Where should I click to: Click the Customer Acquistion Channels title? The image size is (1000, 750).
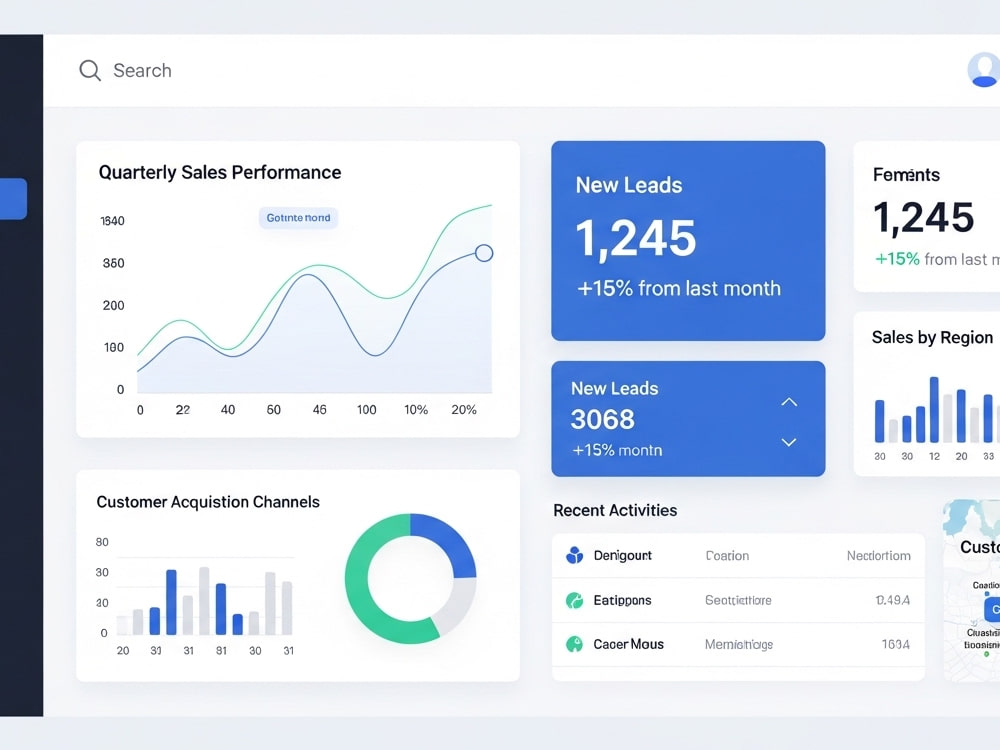tap(208, 502)
